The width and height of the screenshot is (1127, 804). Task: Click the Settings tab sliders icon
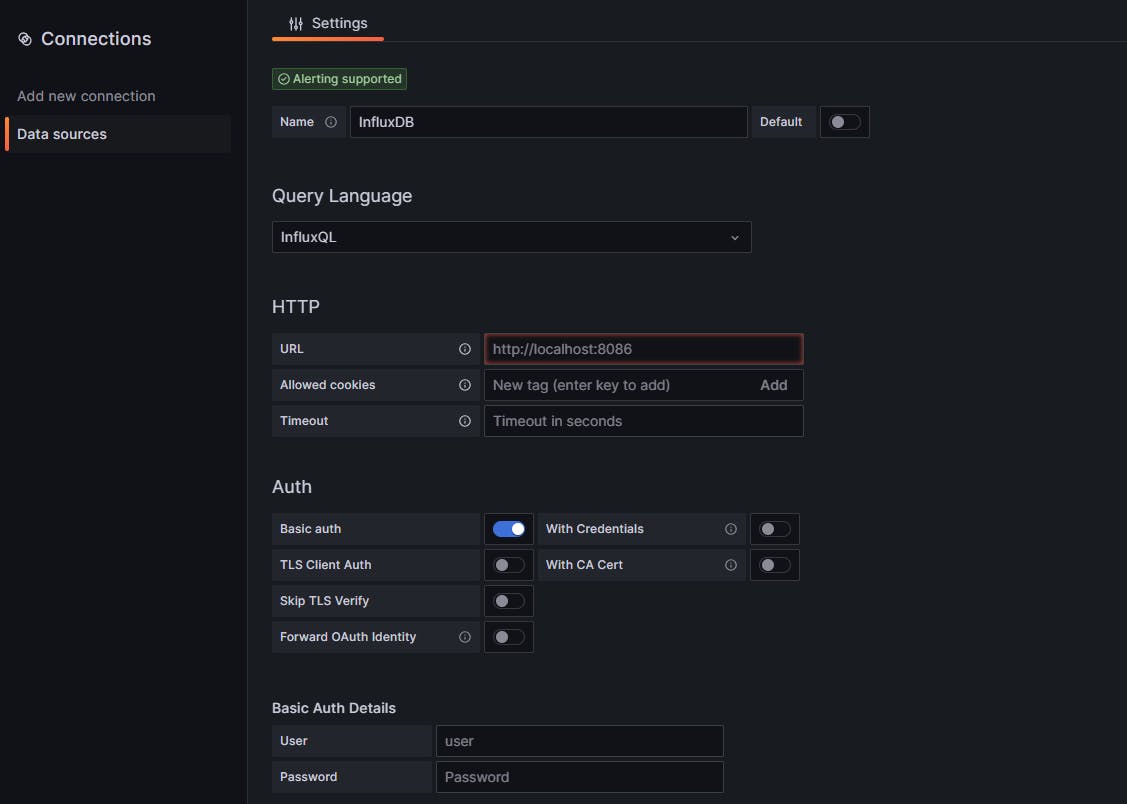click(x=295, y=24)
